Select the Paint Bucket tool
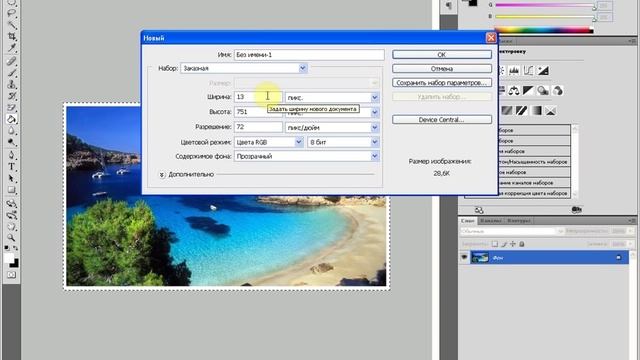This screenshot has width=640, height=360. 11,119
